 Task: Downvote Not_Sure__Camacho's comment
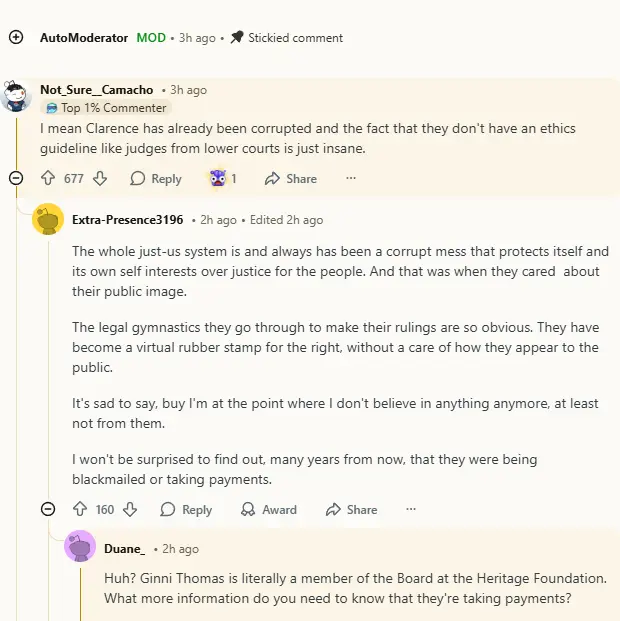point(99,178)
